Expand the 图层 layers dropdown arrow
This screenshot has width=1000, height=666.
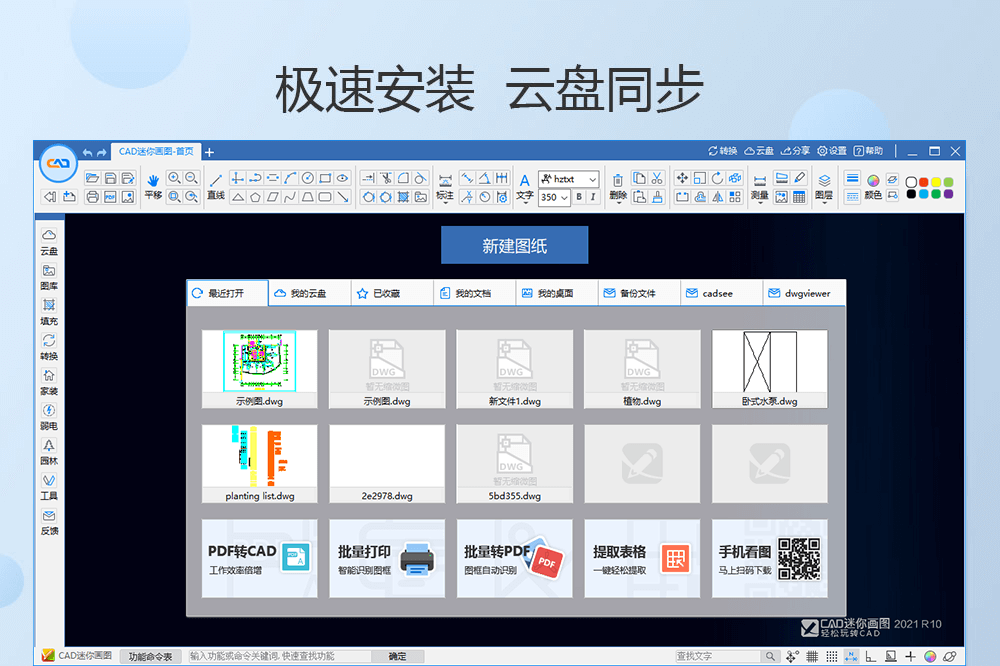(824, 201)
